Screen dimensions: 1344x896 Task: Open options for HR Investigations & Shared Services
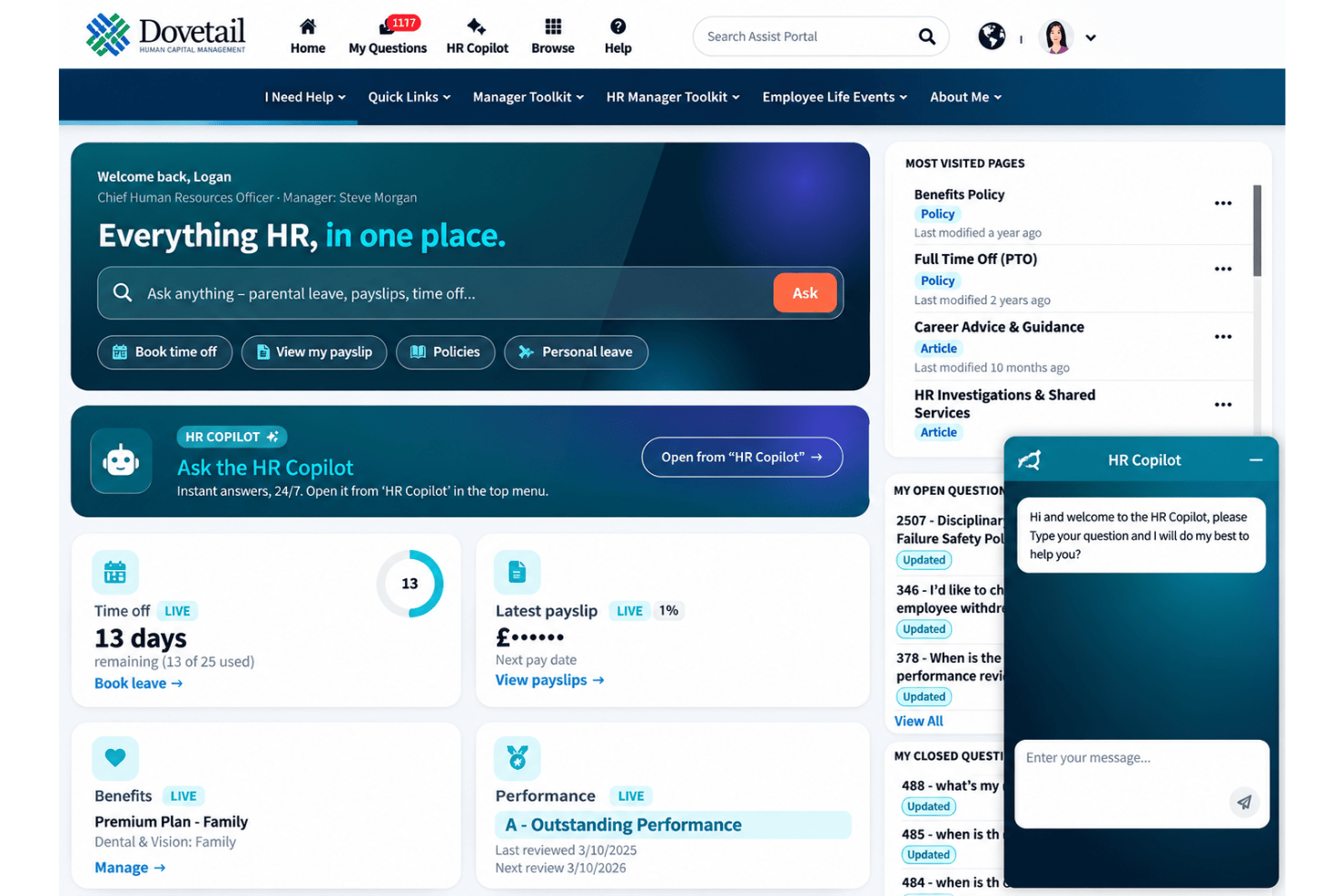point(1223,405)
